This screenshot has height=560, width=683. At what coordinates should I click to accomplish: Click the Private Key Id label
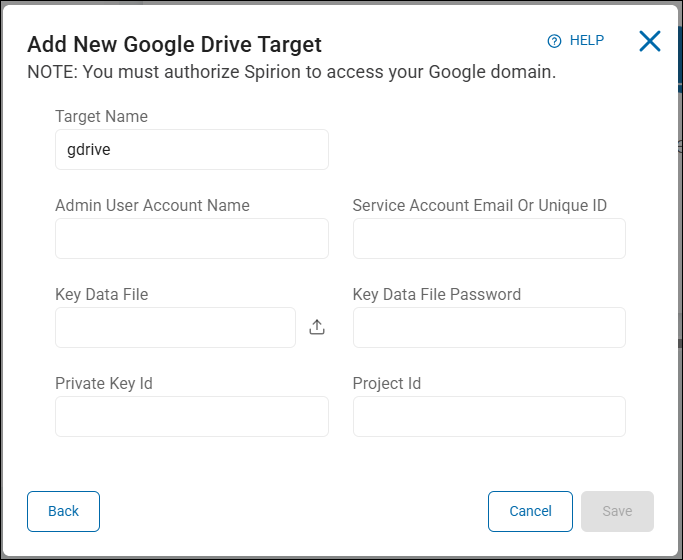(103, 384)
